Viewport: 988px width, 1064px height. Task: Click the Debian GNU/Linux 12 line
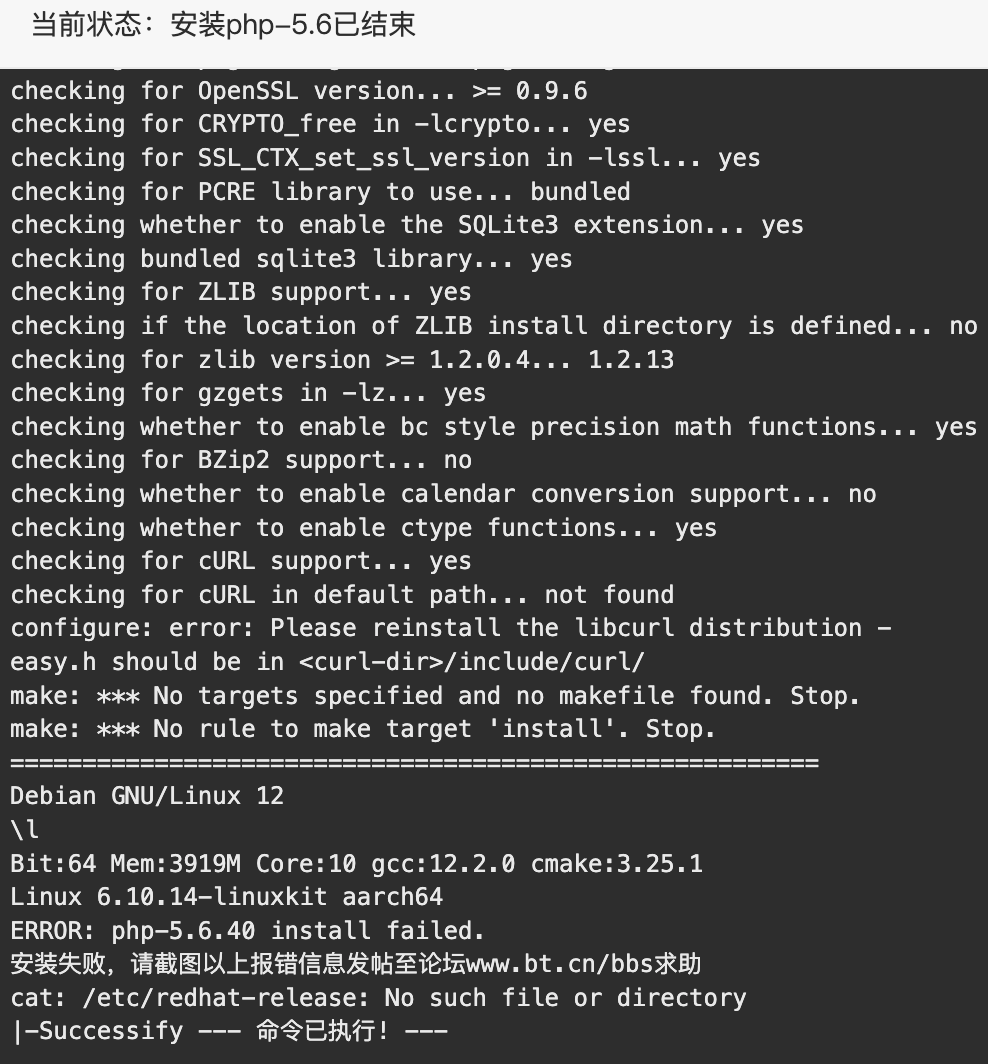click(x=147, y=795)
